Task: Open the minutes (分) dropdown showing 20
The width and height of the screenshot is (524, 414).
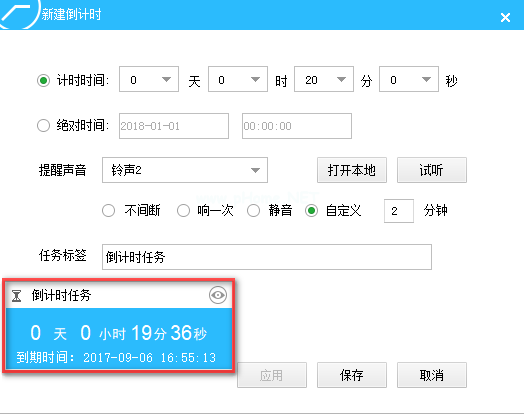Action: pos(324,79)
